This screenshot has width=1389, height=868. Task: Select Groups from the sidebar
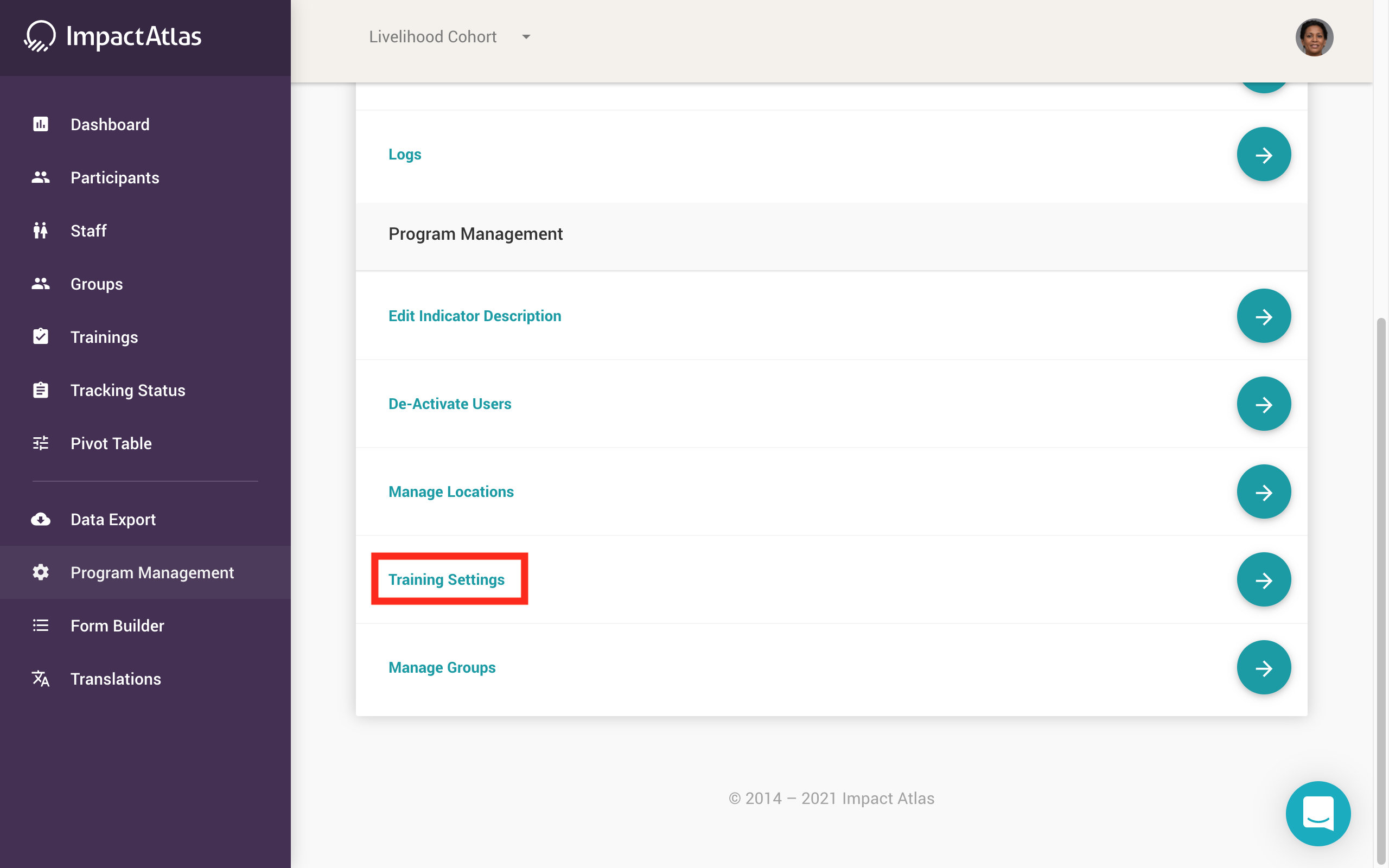click(x=97, y=284)
